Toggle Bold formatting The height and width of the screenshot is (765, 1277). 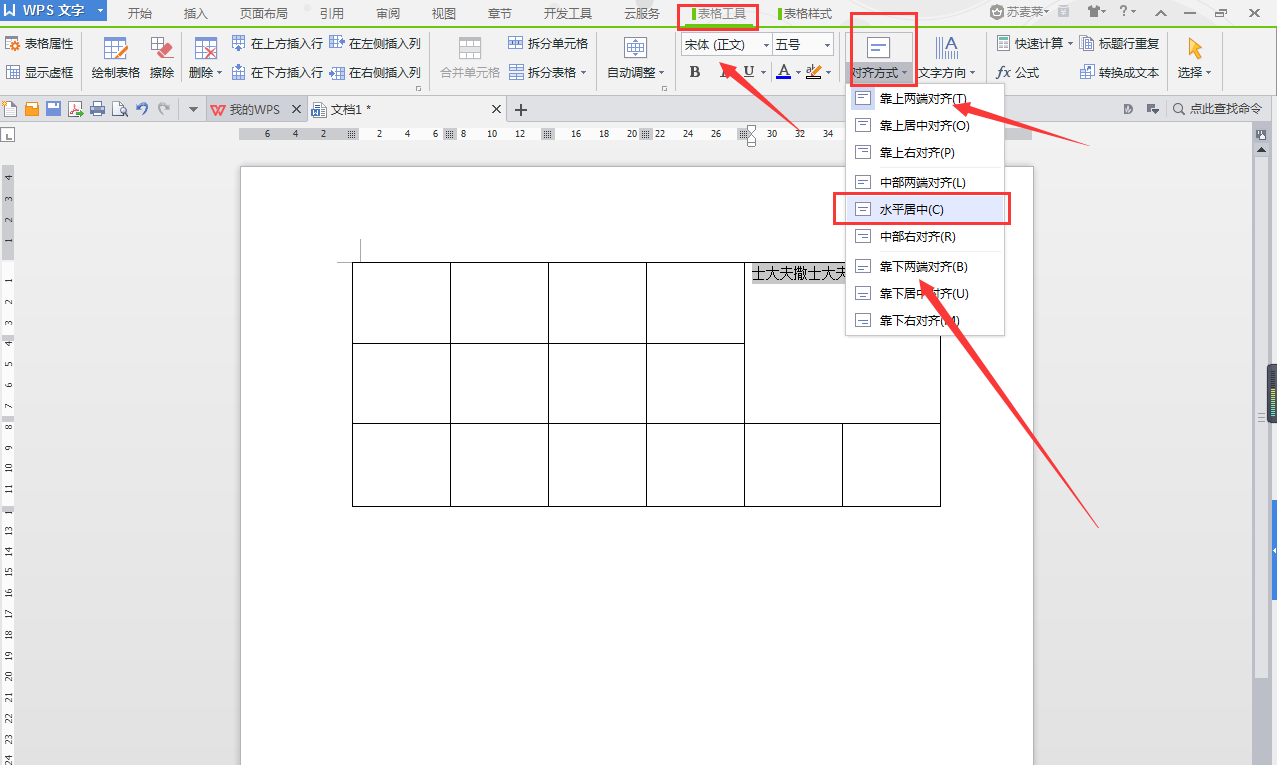[695, 72]
